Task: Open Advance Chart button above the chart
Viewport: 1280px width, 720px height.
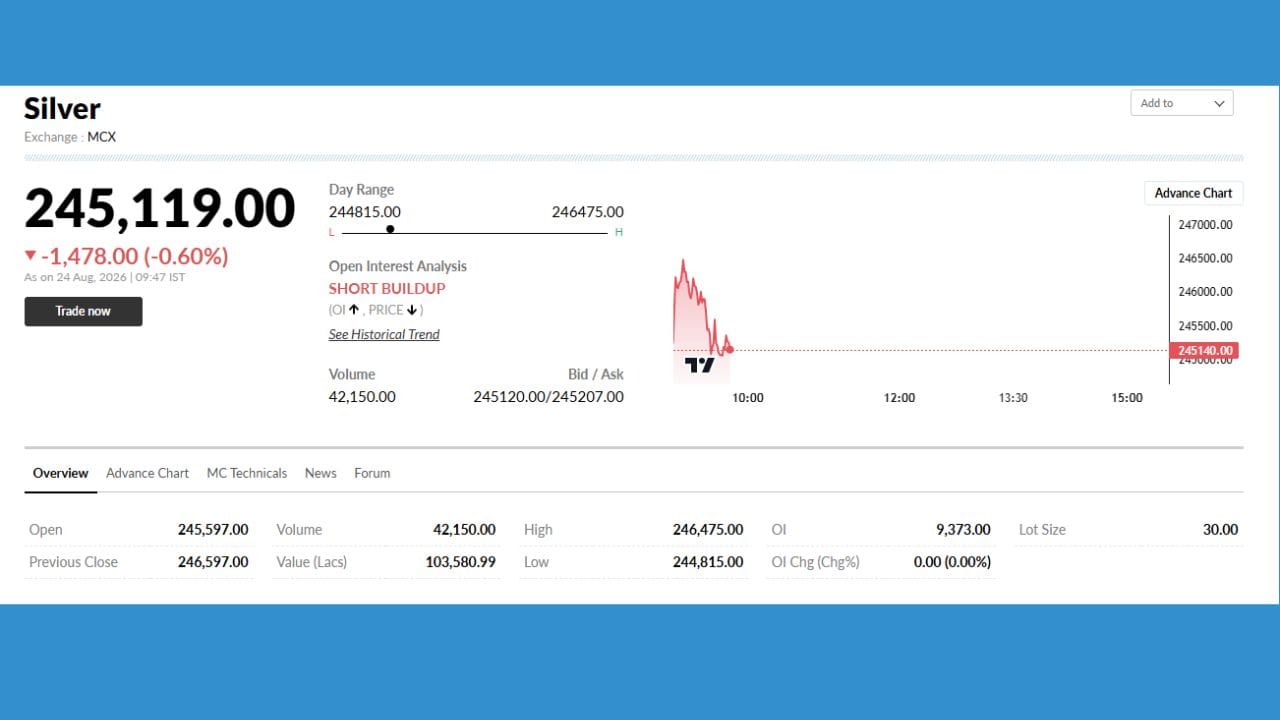Action: [1193, 193]
